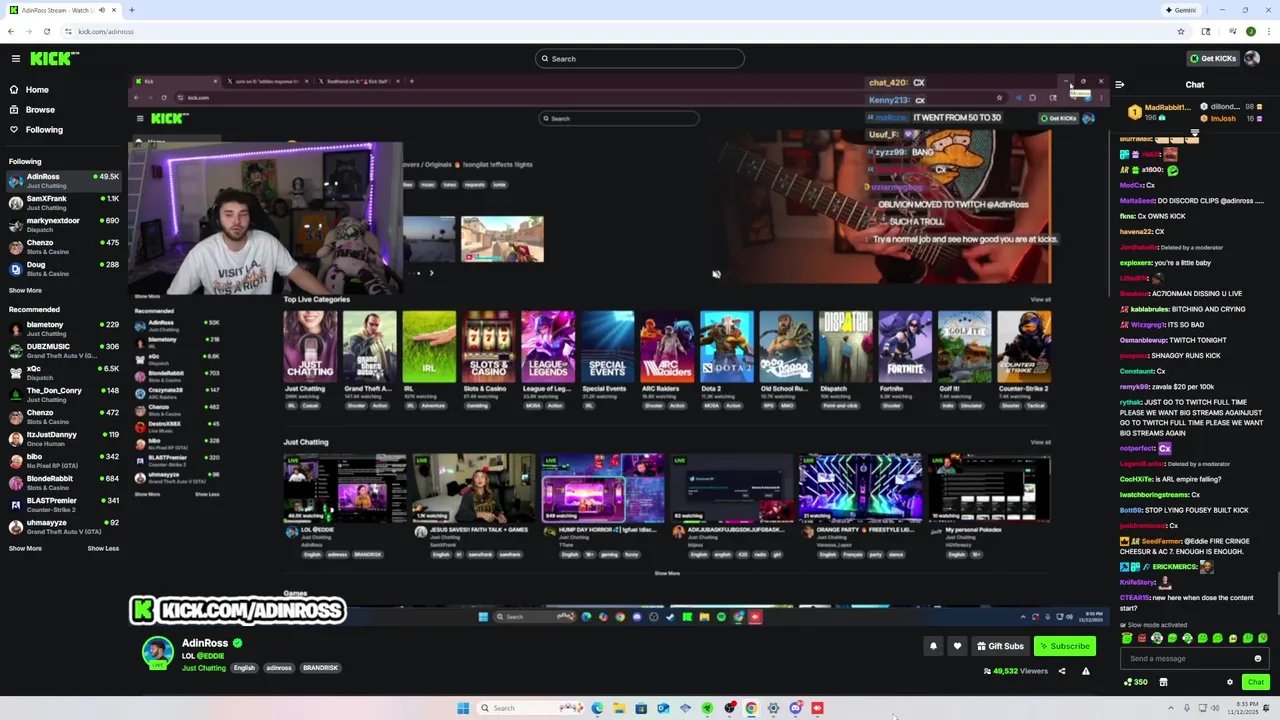Screen dimensions: 1280x720
Task: Open Discord from taskbar
Action: [x=795, y=708]
